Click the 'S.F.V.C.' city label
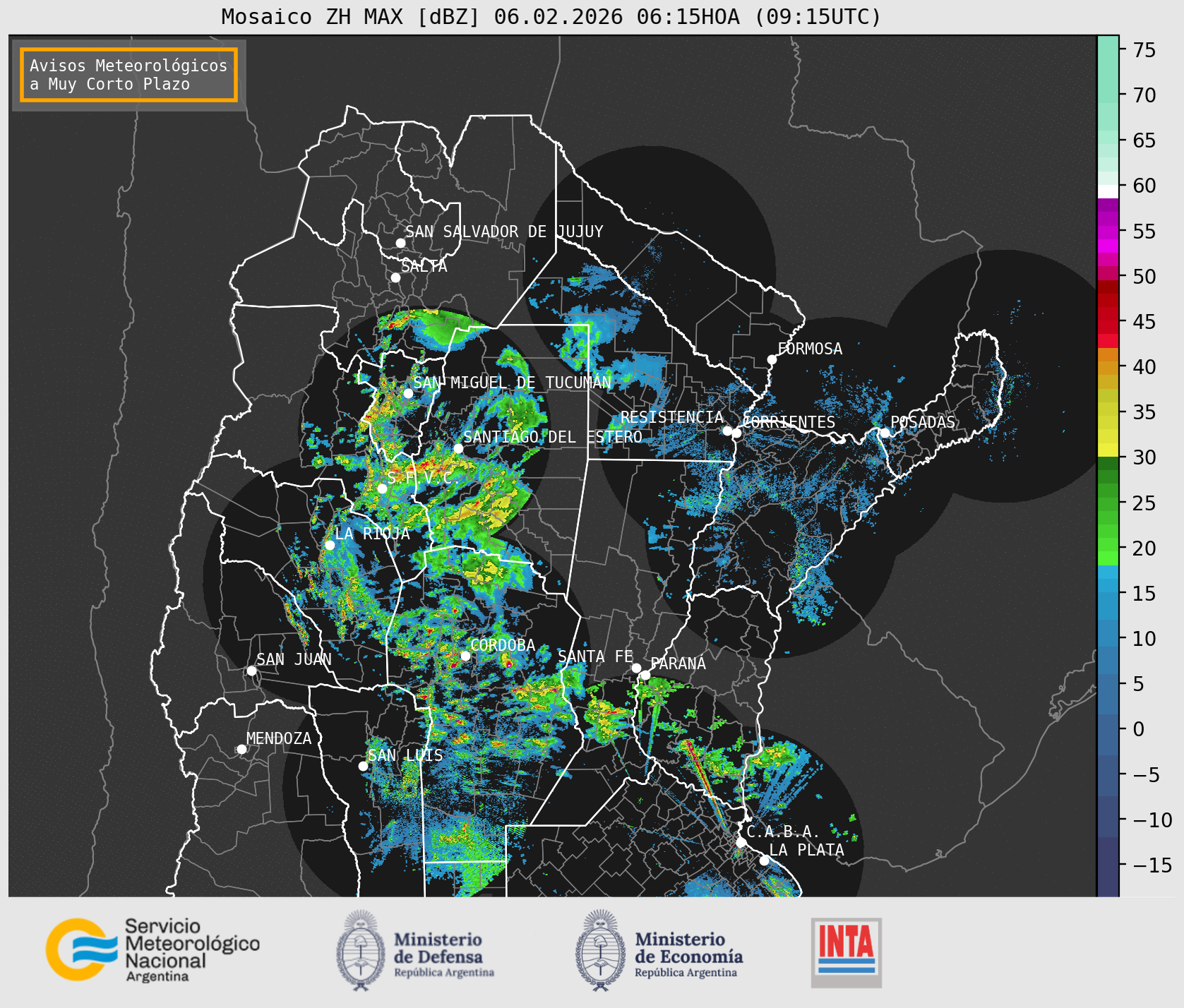The width and height of the screenshot is (1184, 1008). point(422,478)
